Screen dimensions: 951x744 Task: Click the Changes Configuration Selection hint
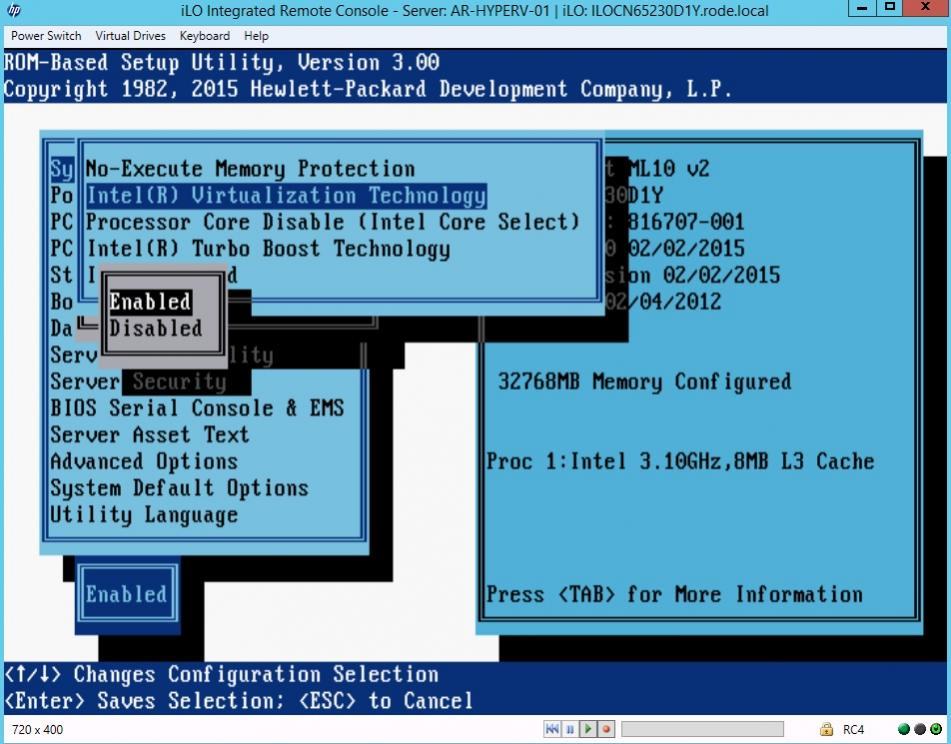[221, 674]
